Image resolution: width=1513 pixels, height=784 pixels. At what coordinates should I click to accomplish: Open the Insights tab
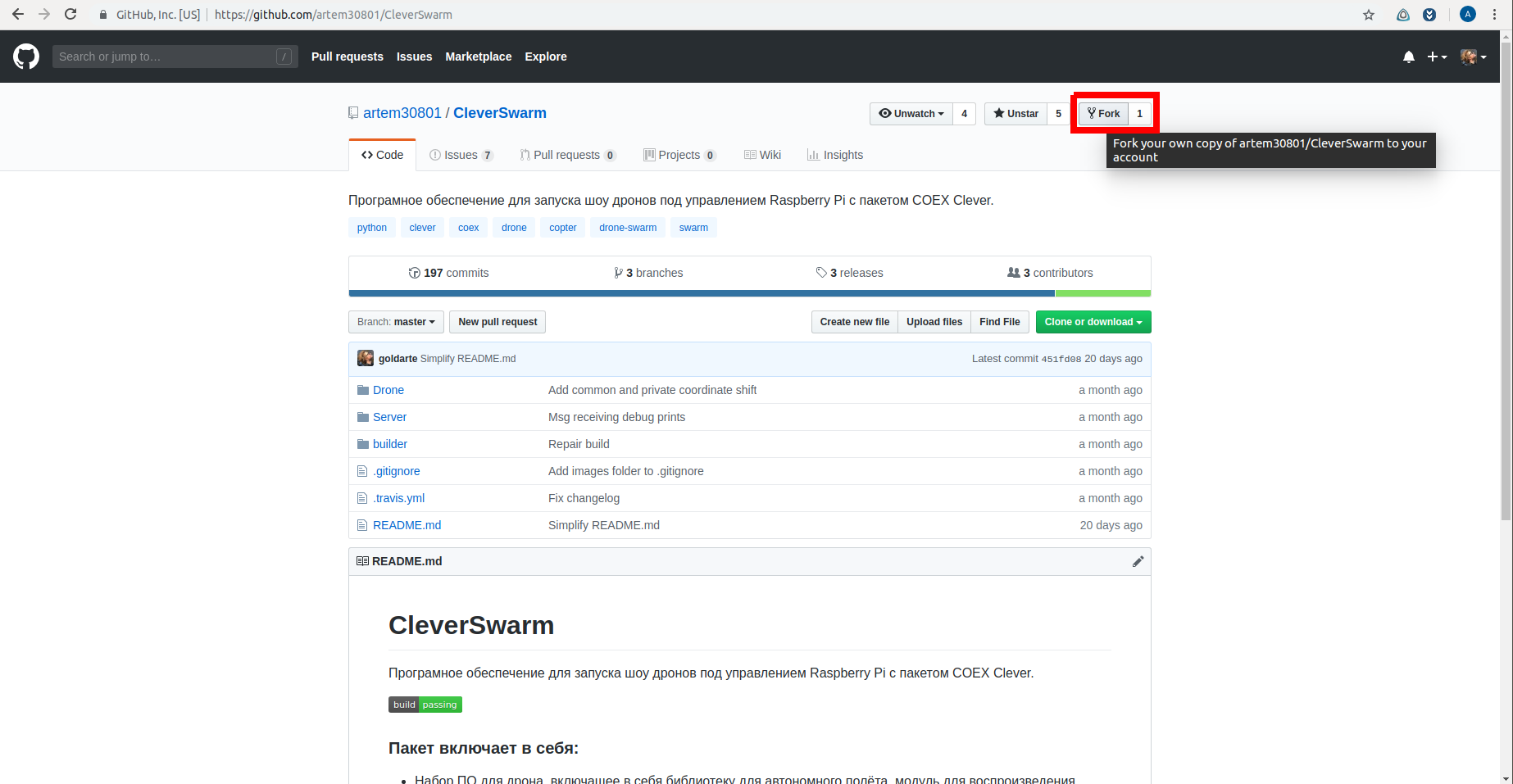(835, 155)
